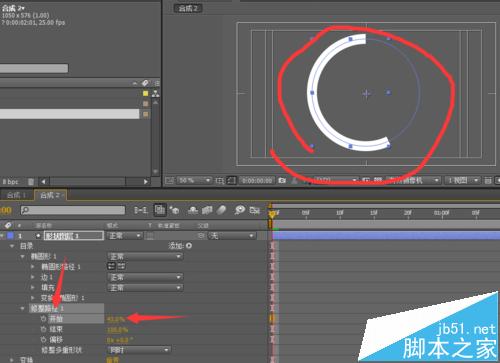Set ellipse path direction with first arrow icon
The image size is (500, 363).
[111, 266]
